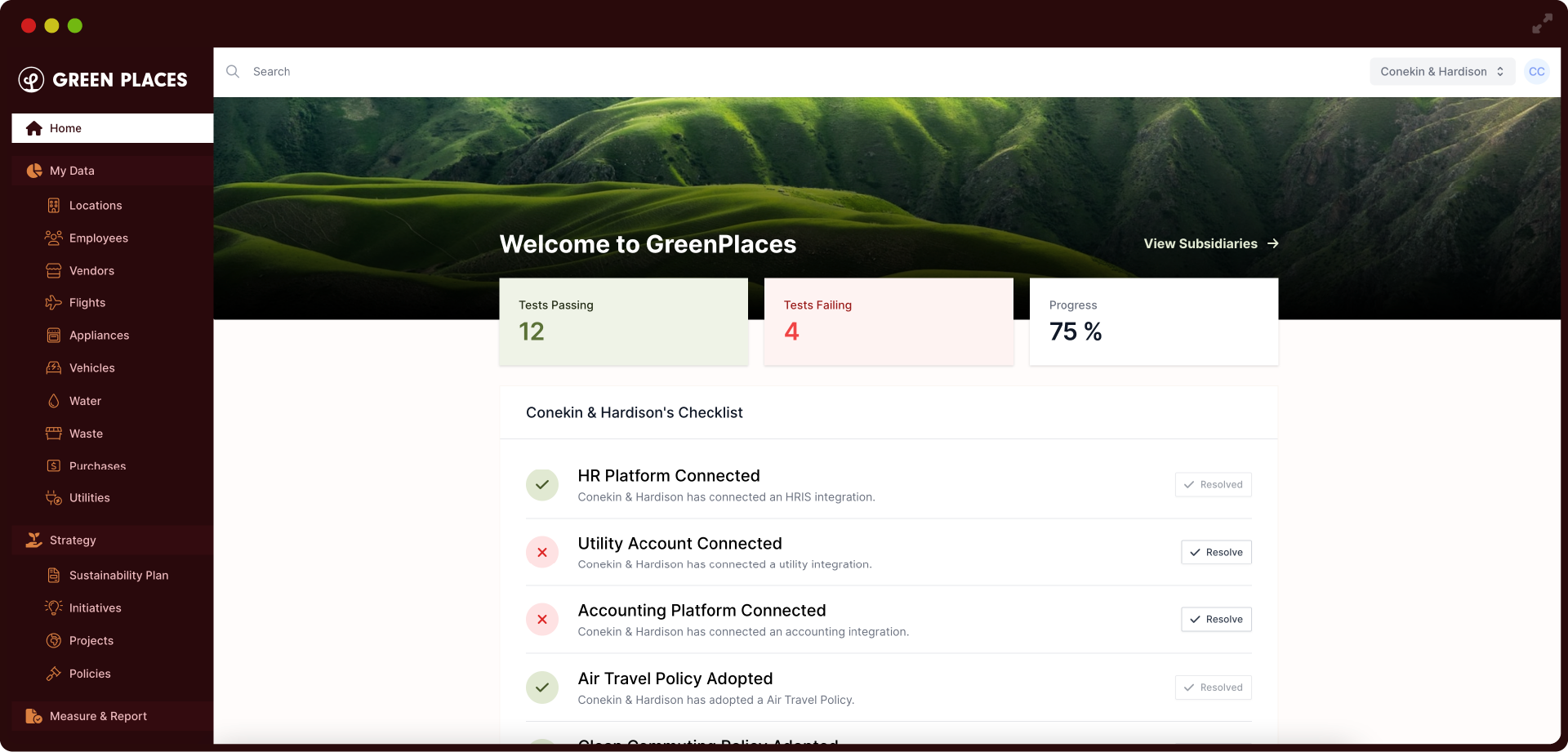Click the Employees people icon
Screen dimensions: 1568x752
click(x=54, y=238)
